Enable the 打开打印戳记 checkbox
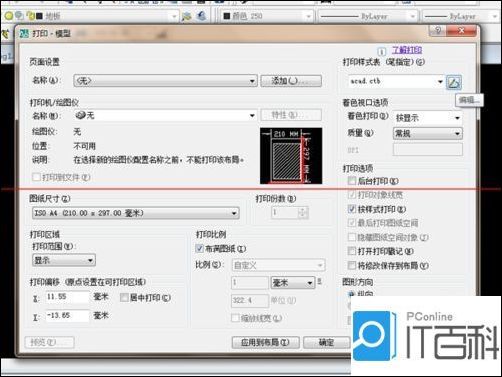502x377 pixels. (352, 251)
